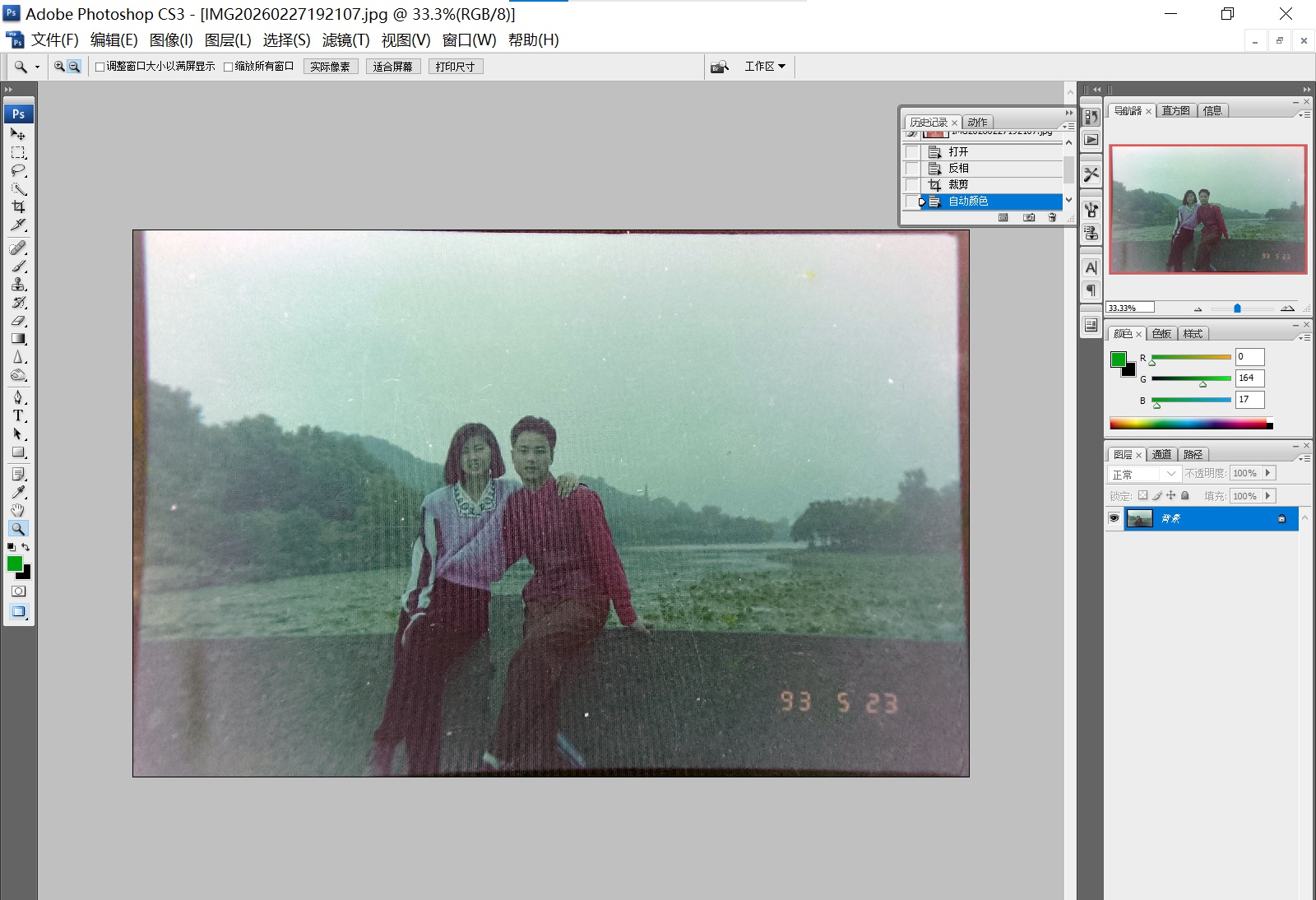
Task: Open the blend mode dropdown showing 正常
Action: coord(1143,473)
